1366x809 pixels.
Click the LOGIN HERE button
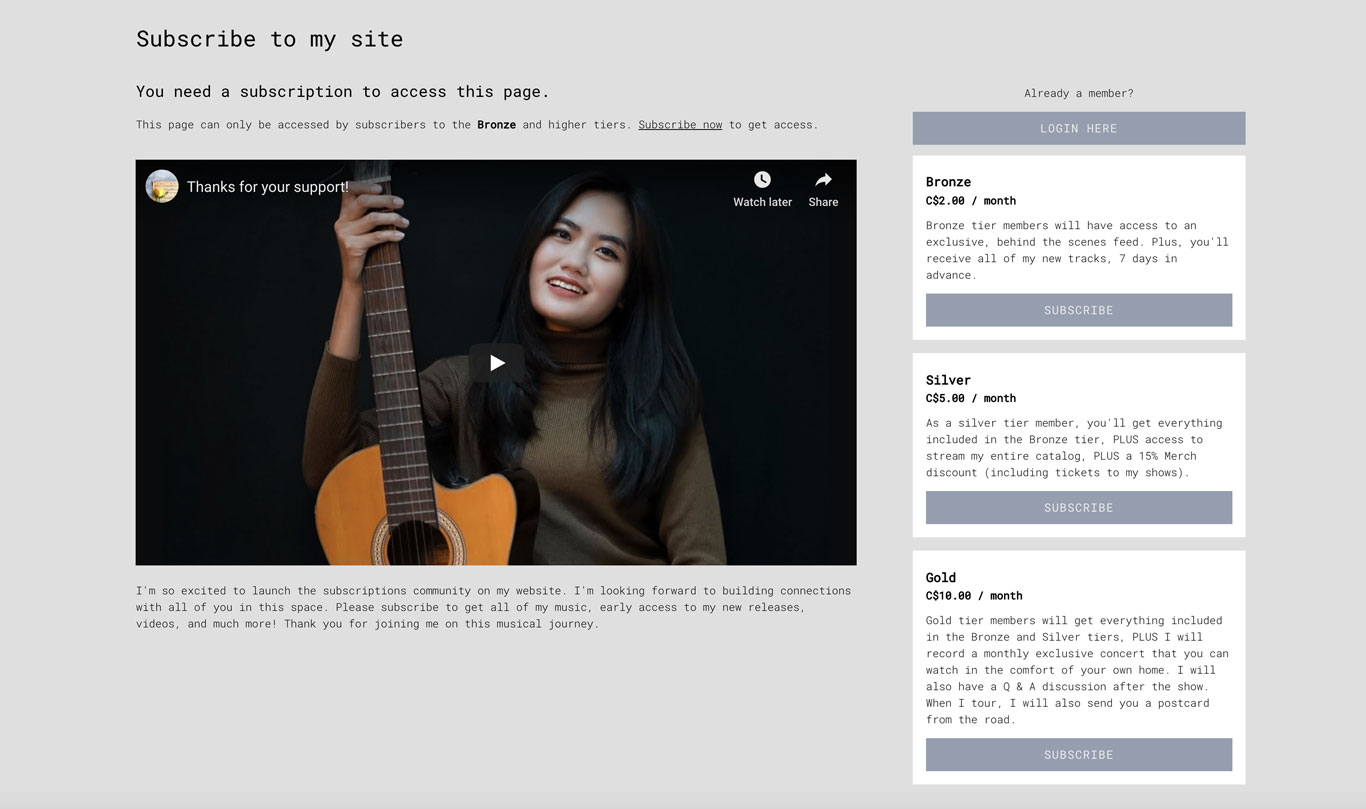click(x=1079, y=128)
